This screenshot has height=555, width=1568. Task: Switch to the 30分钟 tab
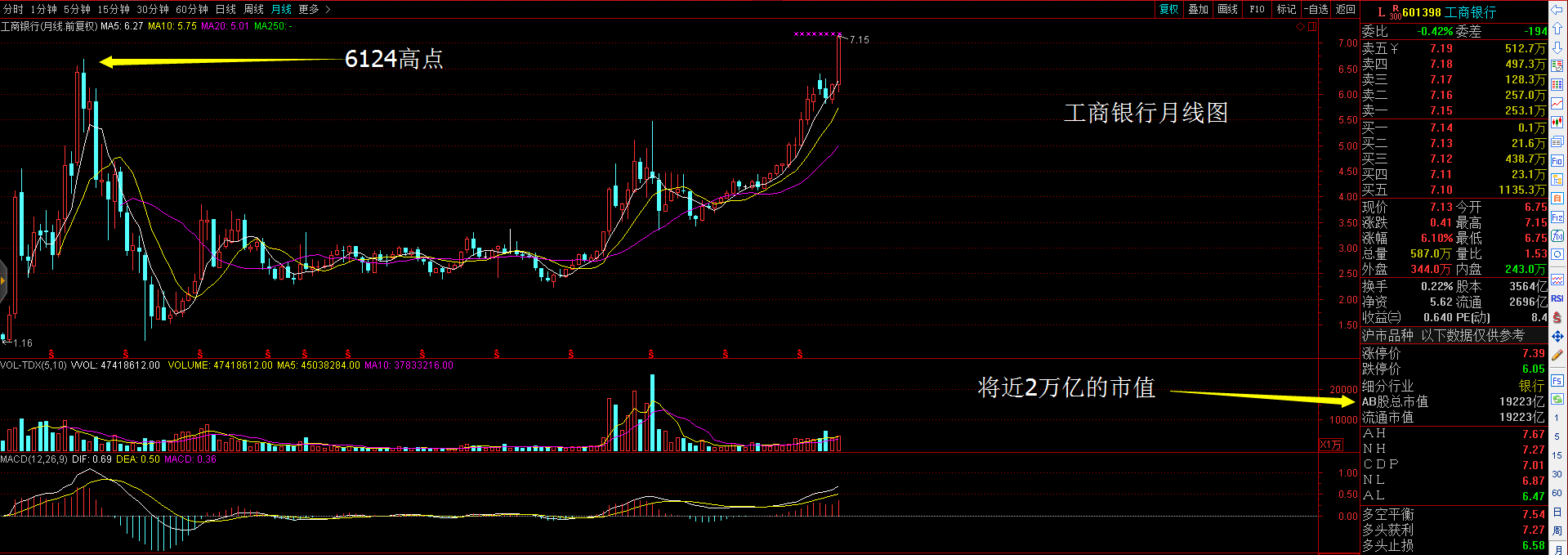coord(153,9)
